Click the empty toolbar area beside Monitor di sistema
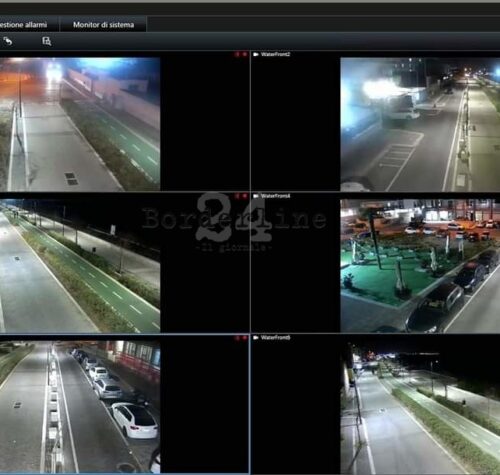The height and width of the screenshot is (475, 500). point(323,25)
